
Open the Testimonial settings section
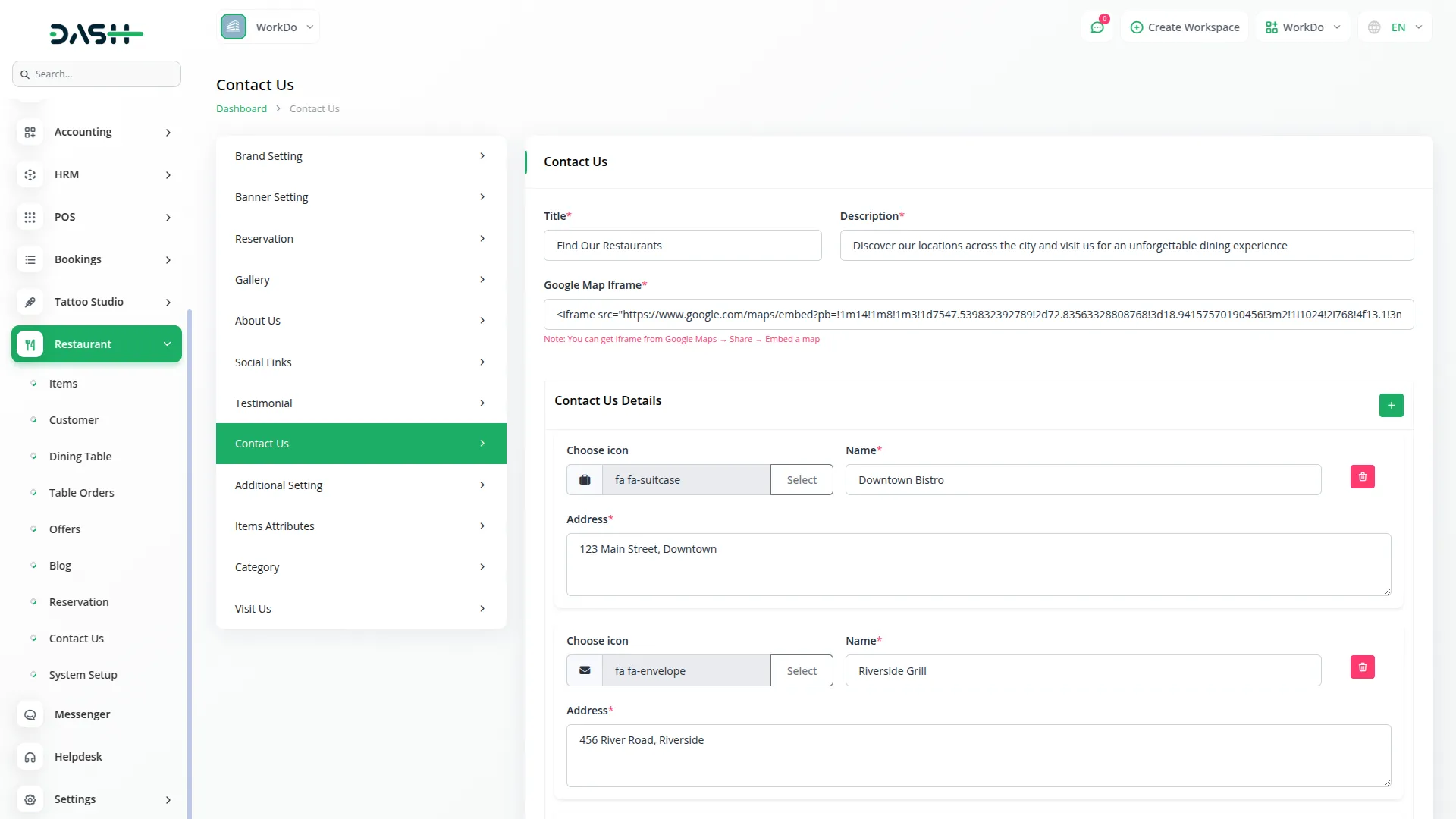(x=360, y=403)
